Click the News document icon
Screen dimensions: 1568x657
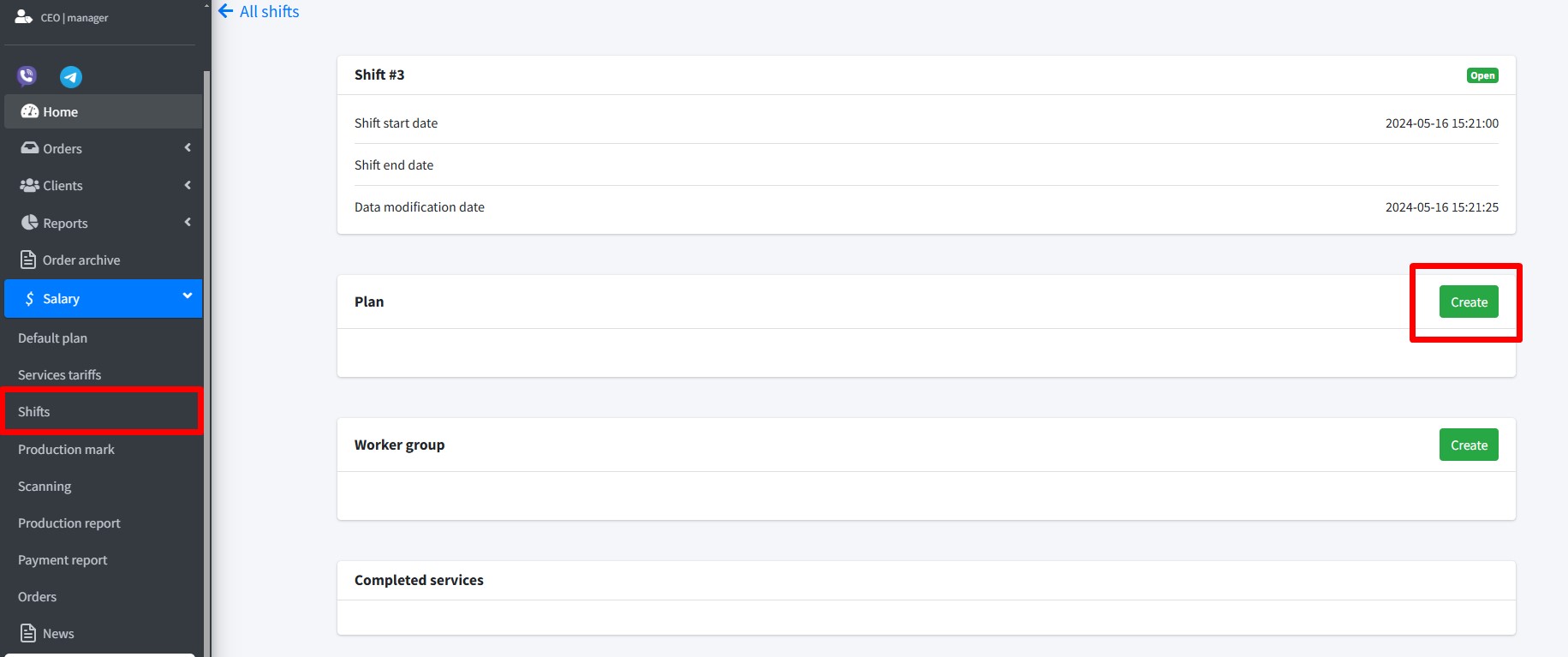28,633
